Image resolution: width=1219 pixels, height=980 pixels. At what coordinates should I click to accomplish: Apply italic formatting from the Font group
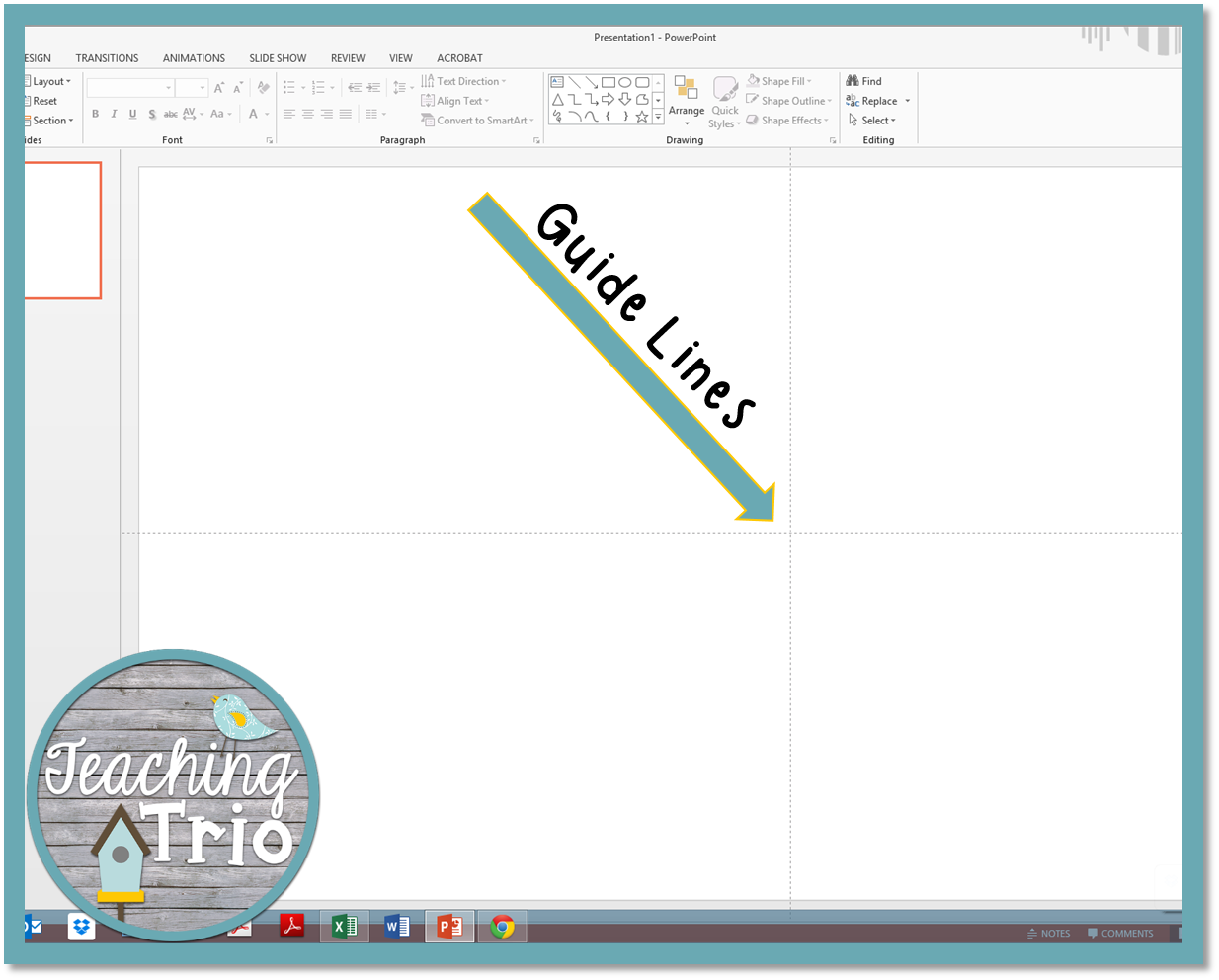pyautogui.click(x=114, y=114)
